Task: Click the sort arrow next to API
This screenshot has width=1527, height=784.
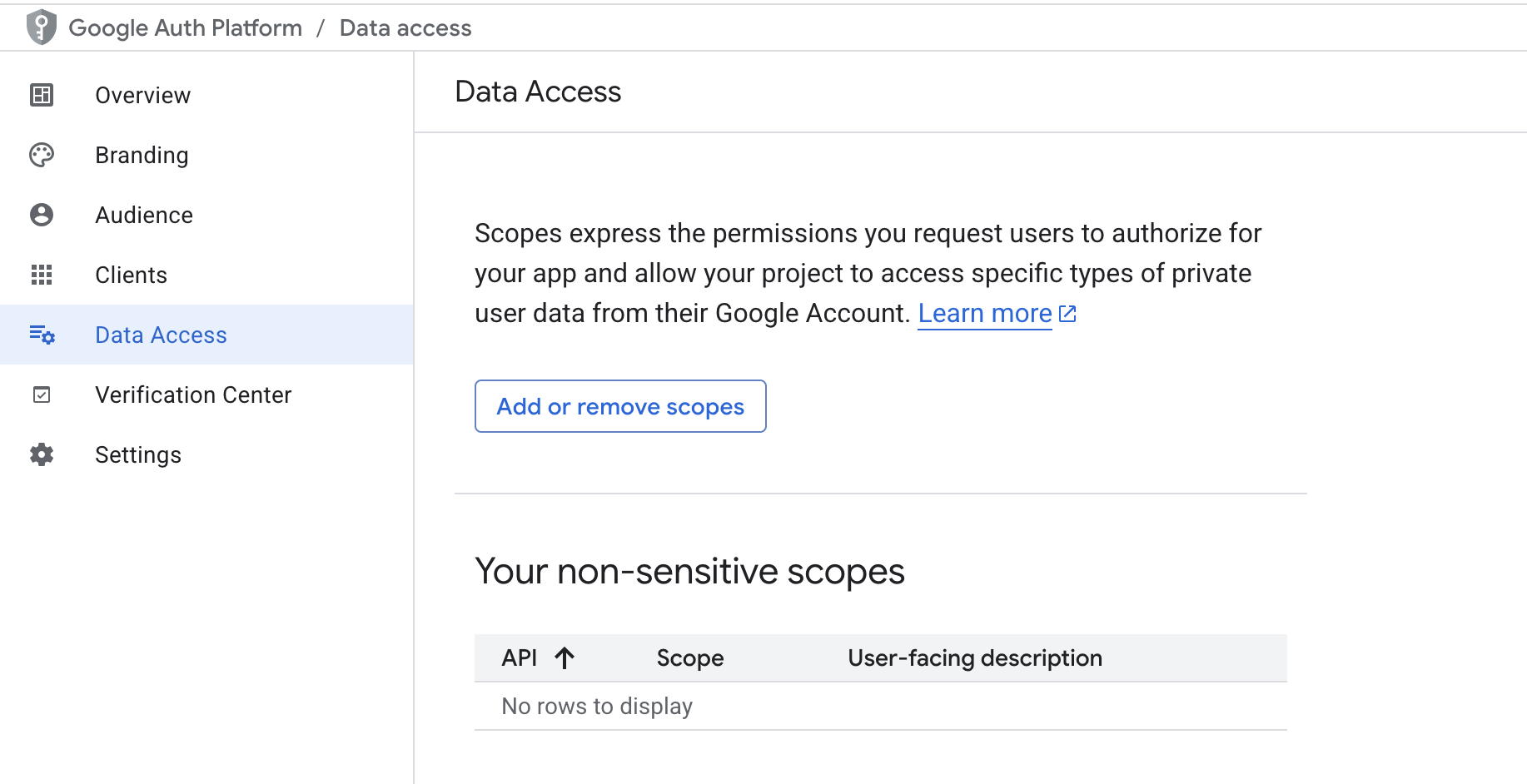Action: (x=565, y=657)
